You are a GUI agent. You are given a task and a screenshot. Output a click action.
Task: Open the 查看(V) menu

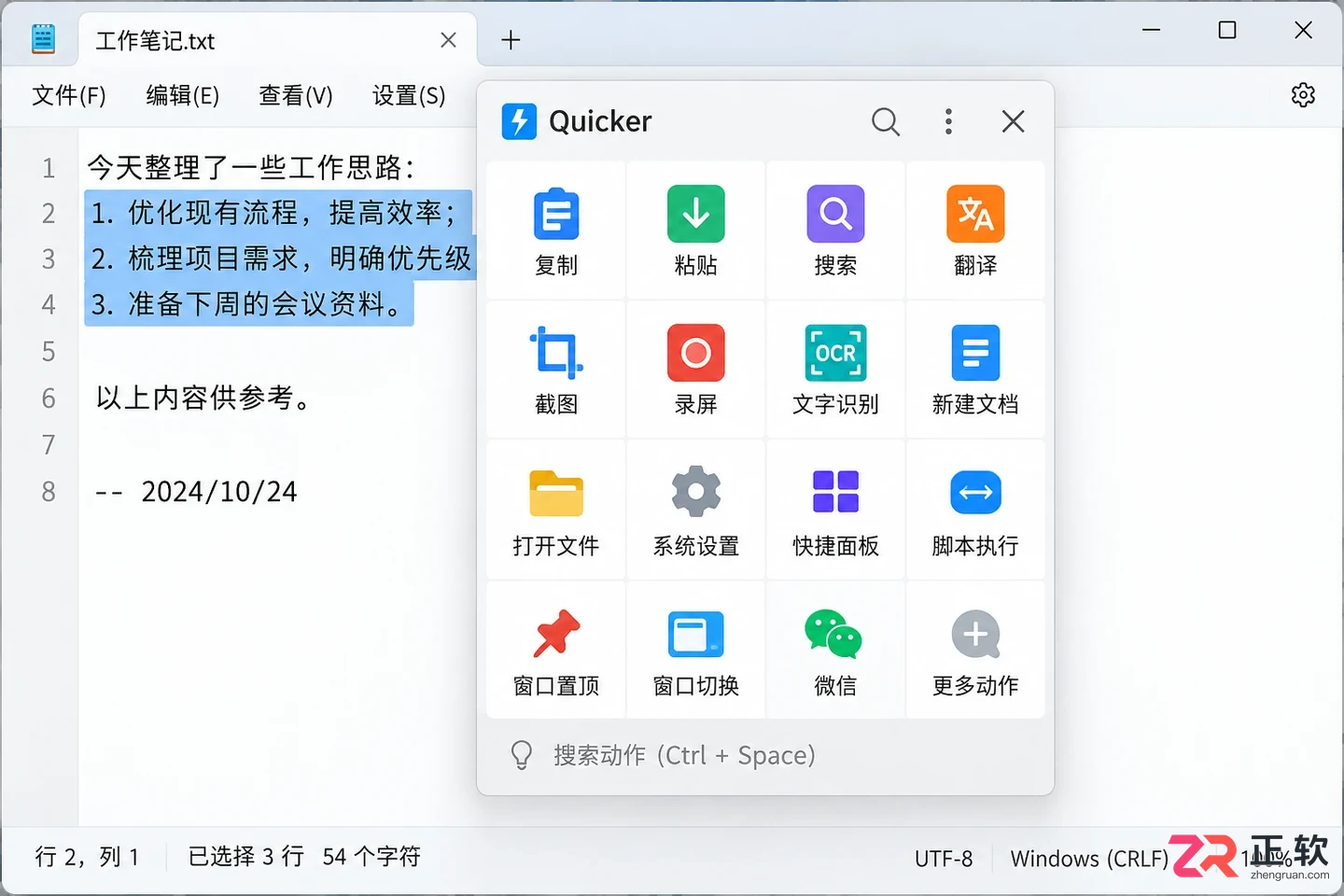296,95
